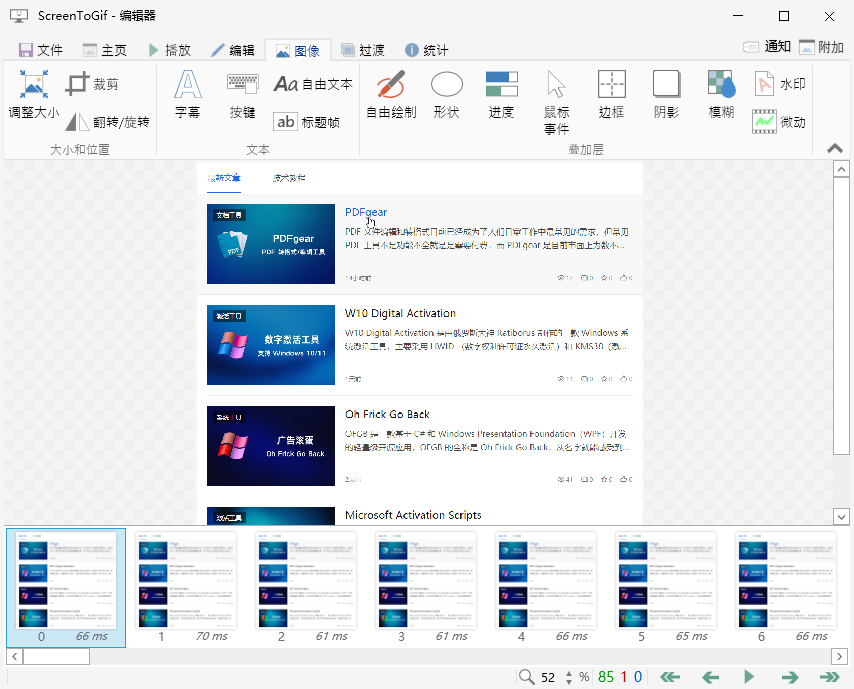This screenshot has height=689, width=854.
Task: Click the ScreenToGif window icon in title bar
Action: click(19, 16)
